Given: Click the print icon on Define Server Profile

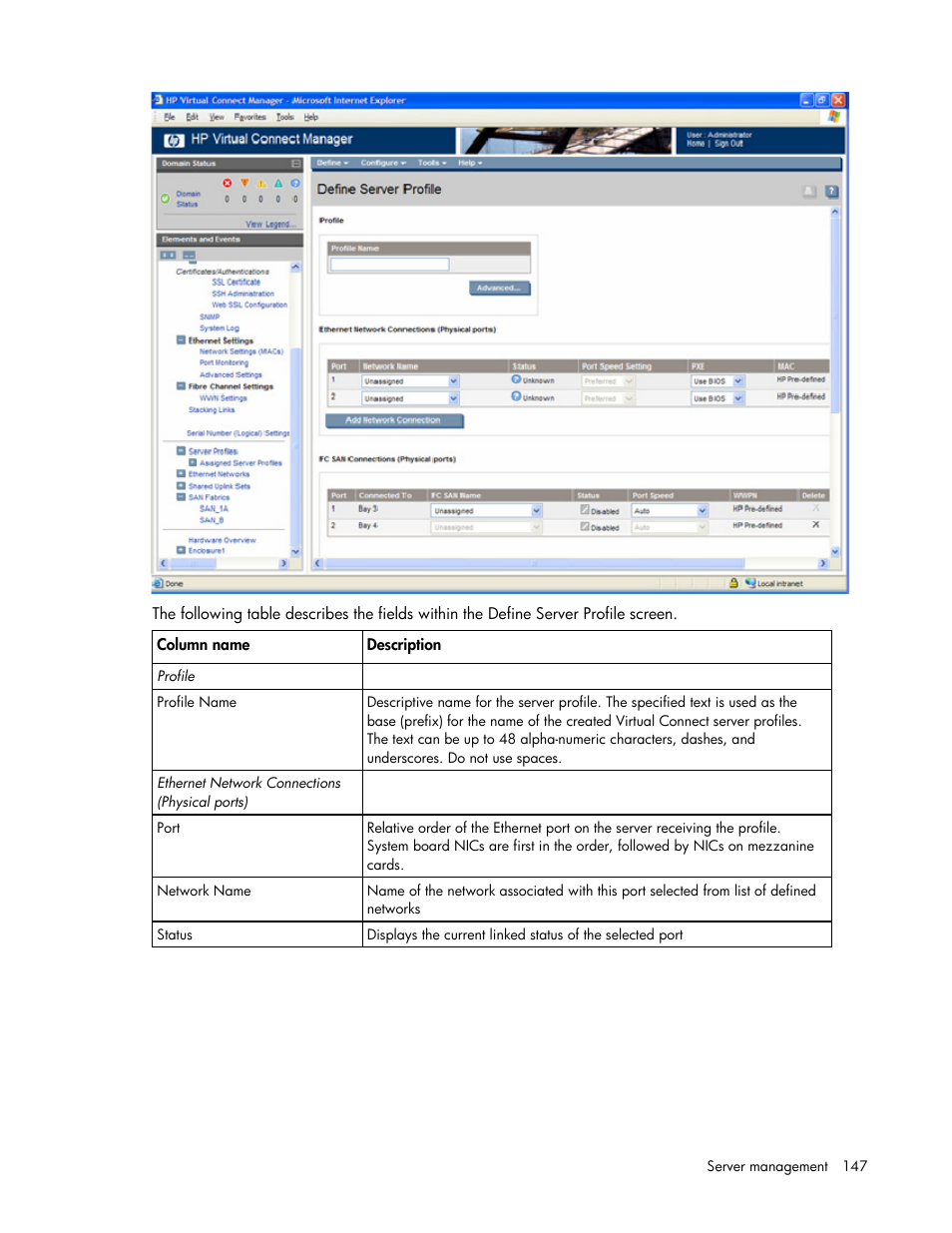Looking at the screenshot, I should click(809, 192).
